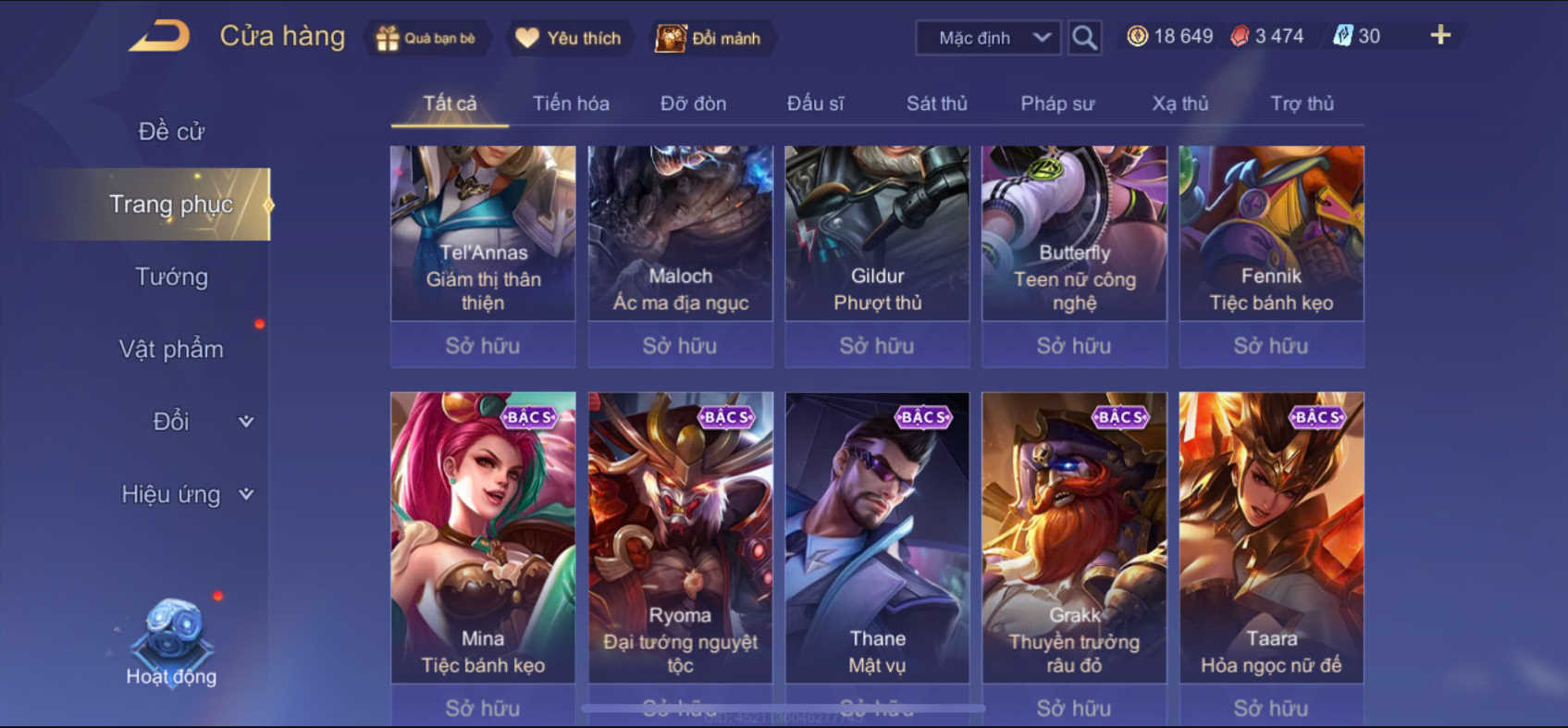Viewport: 1568px width, 728px height.
Task: Click Sở hữu under Maloch skin
Action: 680,345
